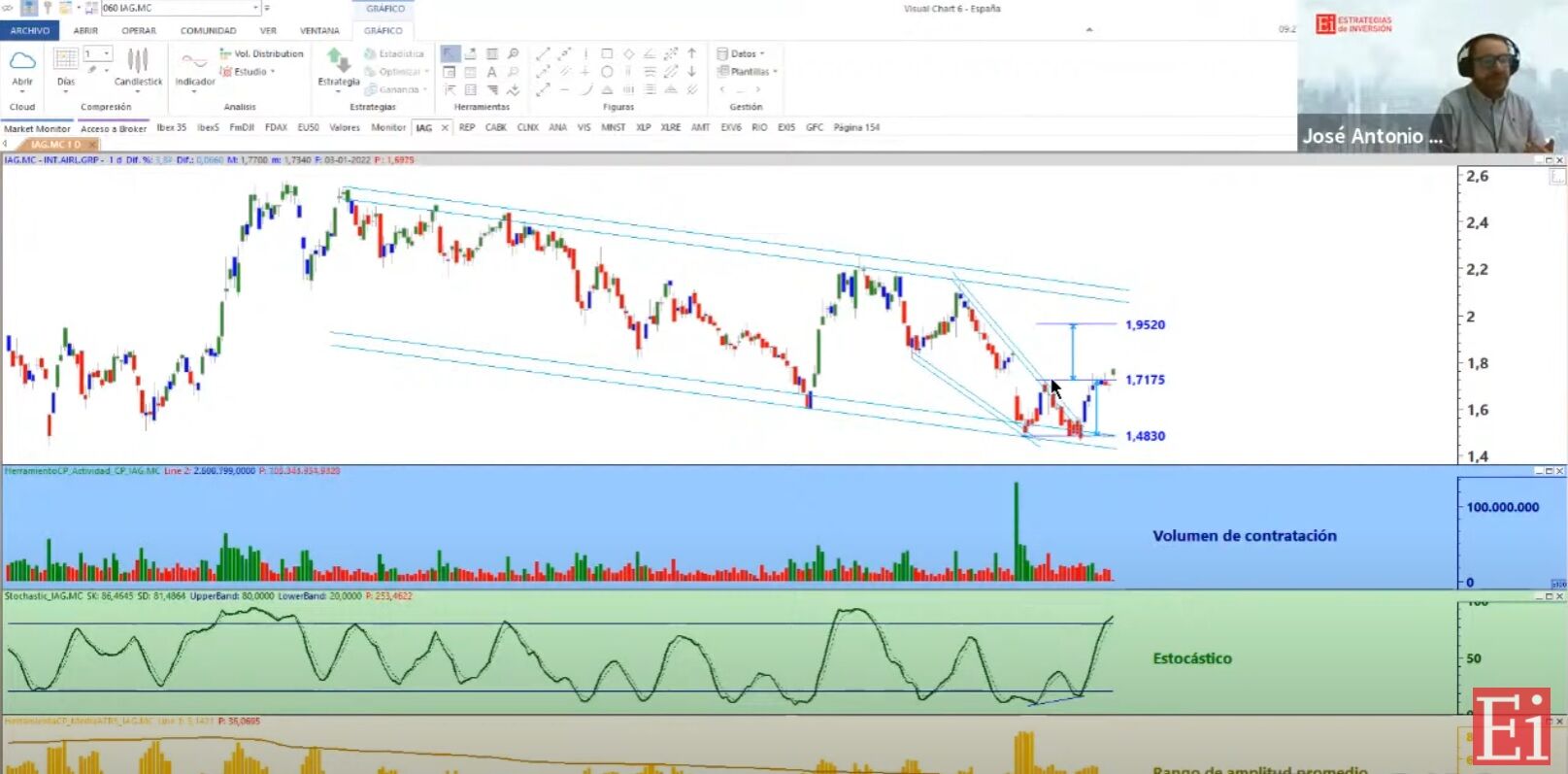The width and height of the screenshot is (1568, 774).
Task: Click the 1,9520 target price label
Action: click(x=1145, y=324)
